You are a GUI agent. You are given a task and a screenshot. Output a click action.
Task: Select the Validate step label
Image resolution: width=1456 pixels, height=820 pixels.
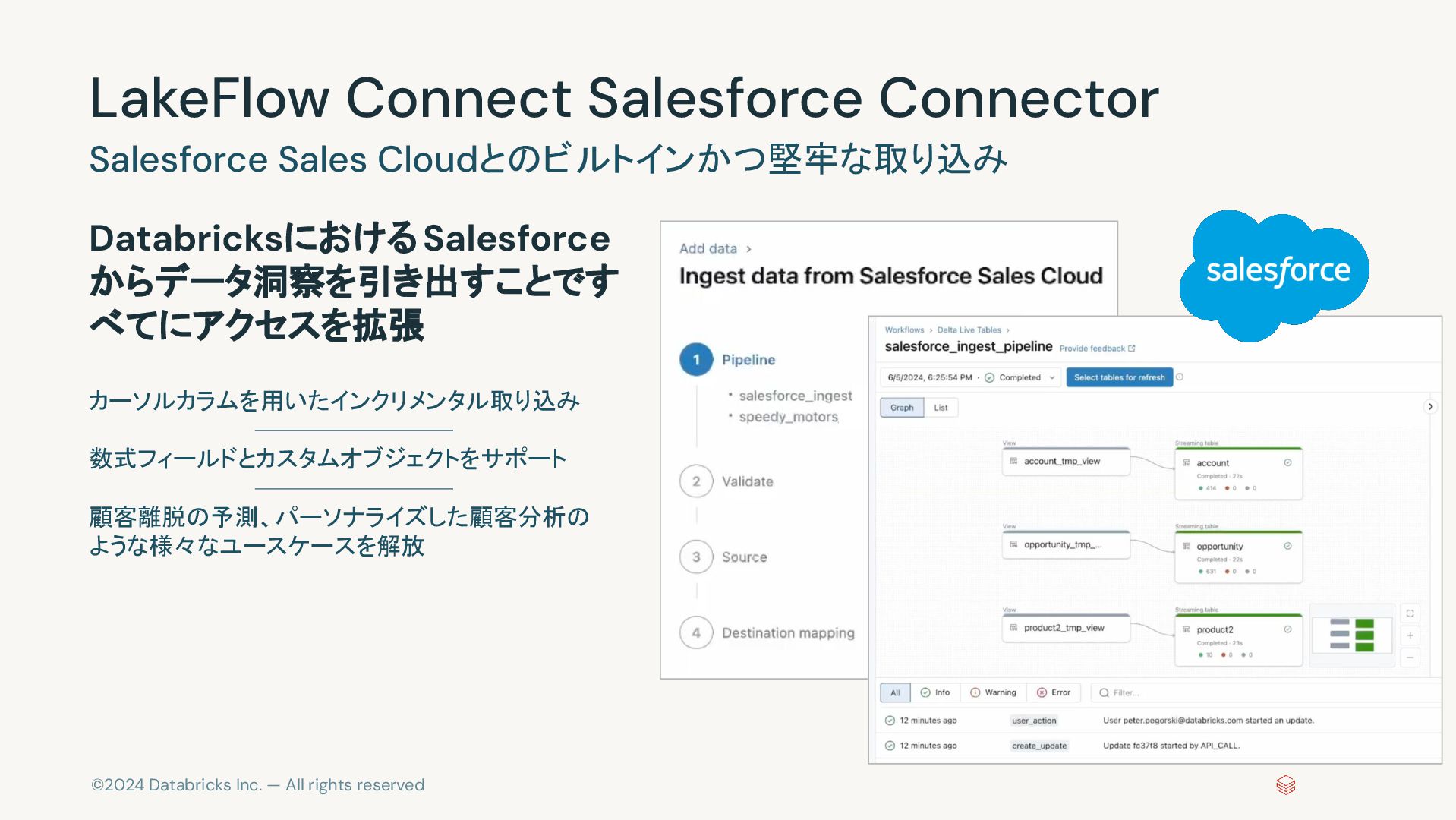[748, 481]
